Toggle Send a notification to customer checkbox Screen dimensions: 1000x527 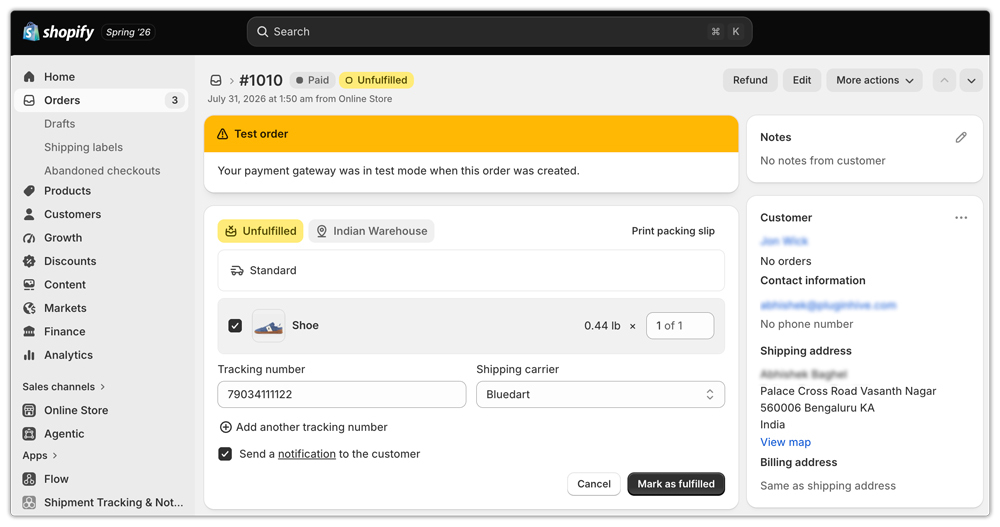(x=225, y=454)
